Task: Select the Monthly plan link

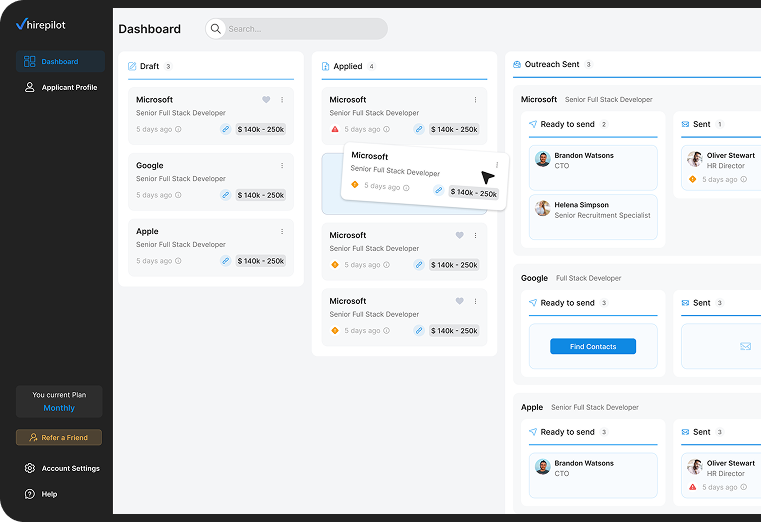Action: [x=59, y=408]
